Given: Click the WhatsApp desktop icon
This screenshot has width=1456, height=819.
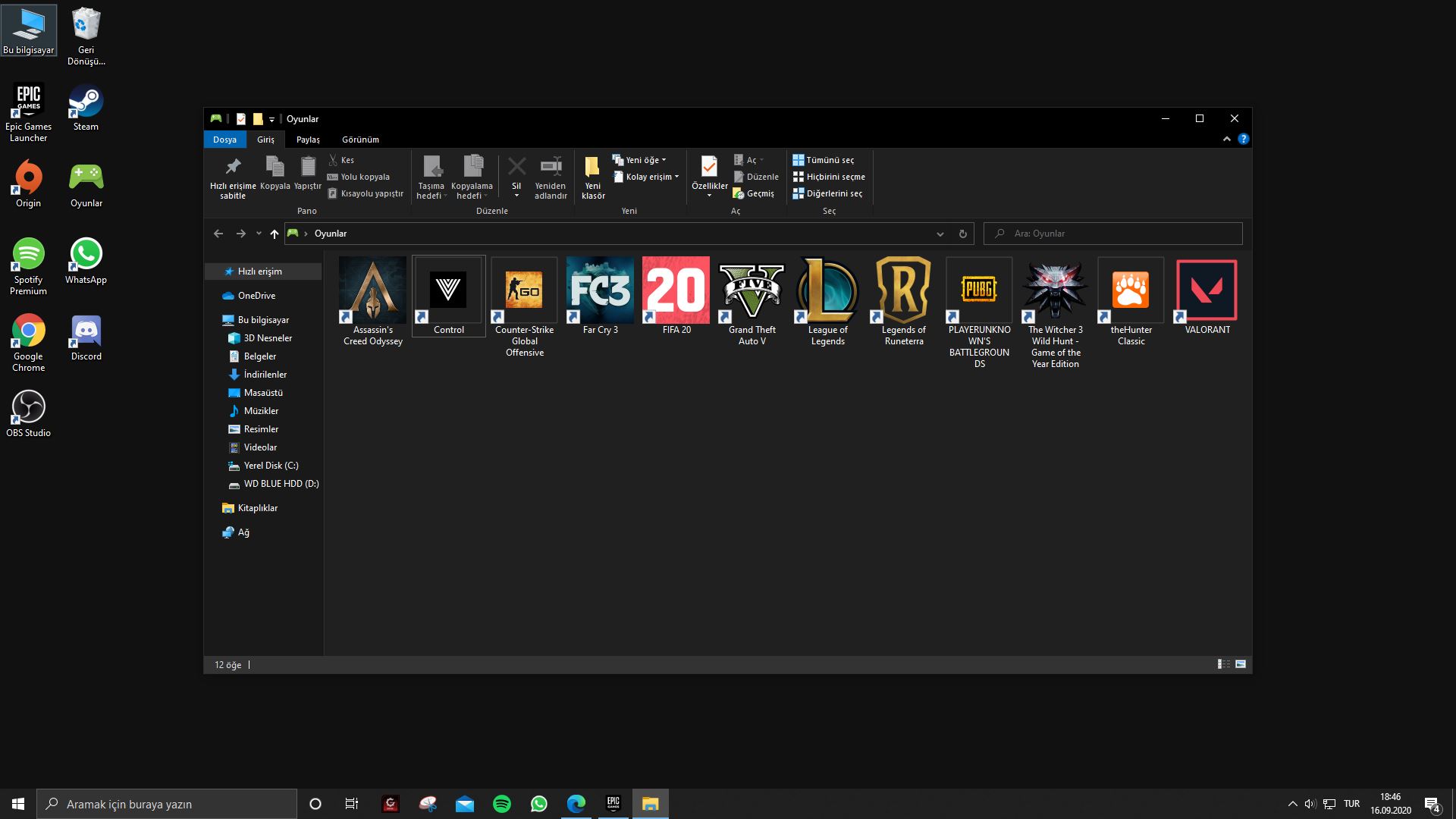Looking at the screenshot, I should pyautogui.click(x=86, y=260).
